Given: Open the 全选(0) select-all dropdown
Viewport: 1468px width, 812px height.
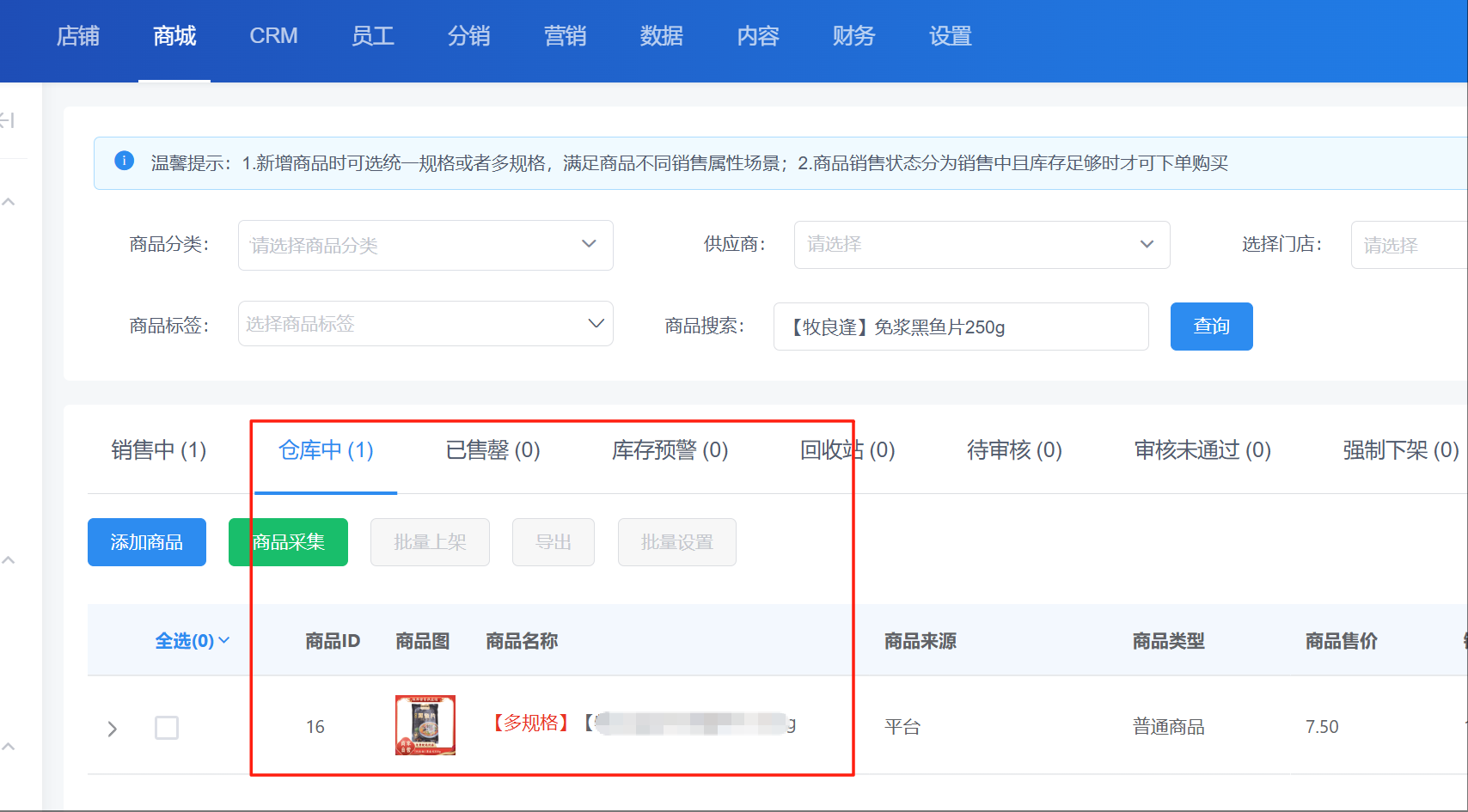Looking at the screenshot, I should [193, 641].
